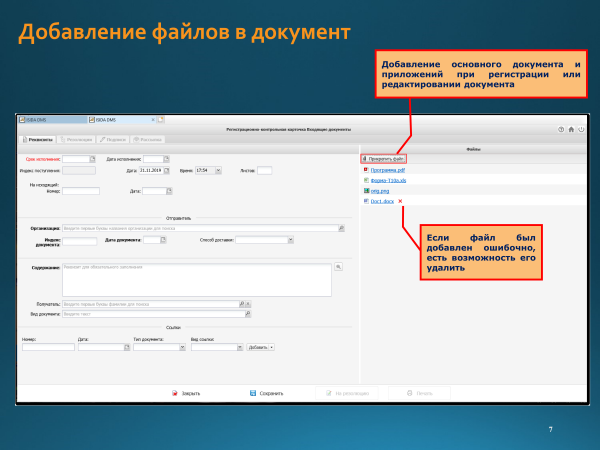Image resolution: width=600 pixels, height=450 pixels.
Task: Switch to the Реквизиты tab
Action: tap(39, 141)
